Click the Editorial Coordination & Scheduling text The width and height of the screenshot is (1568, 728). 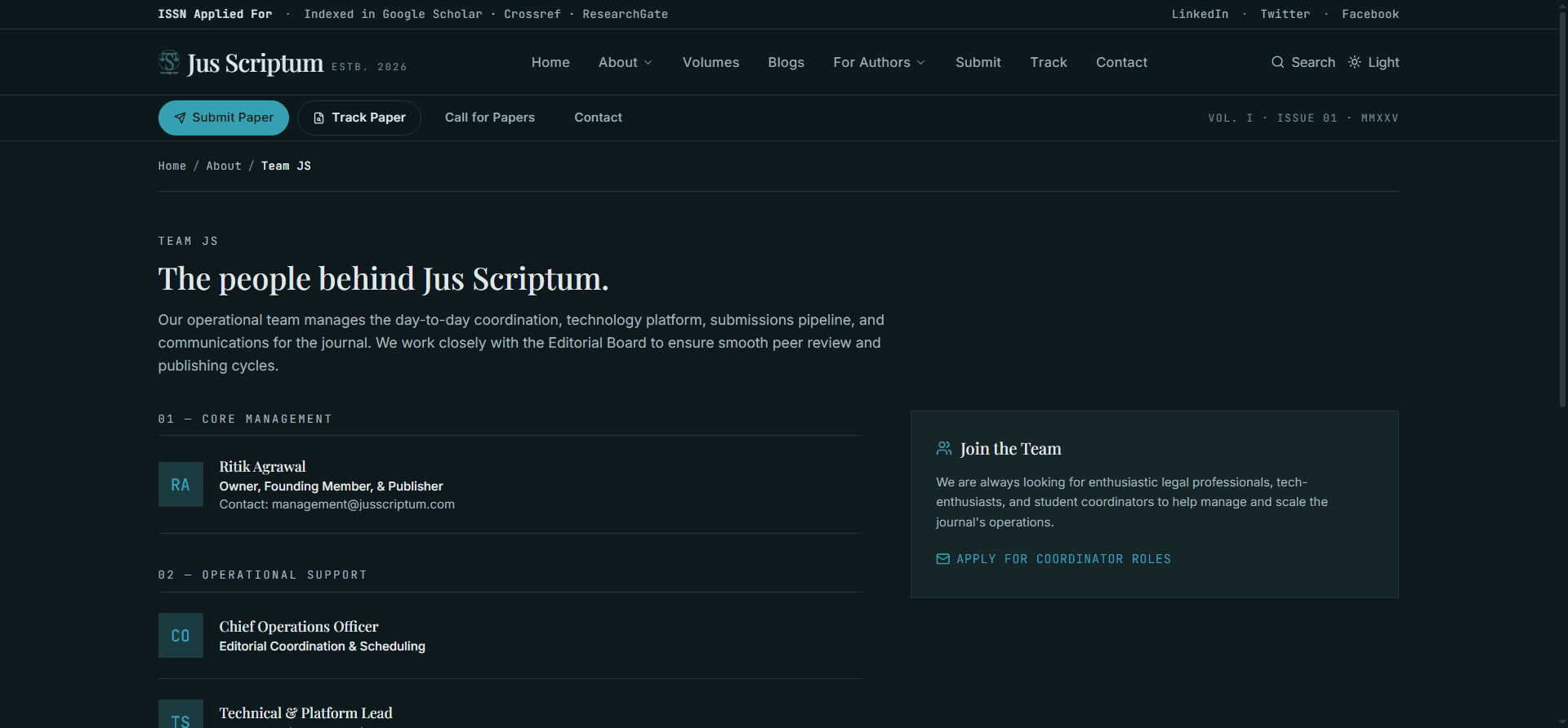tap(322, 646)
